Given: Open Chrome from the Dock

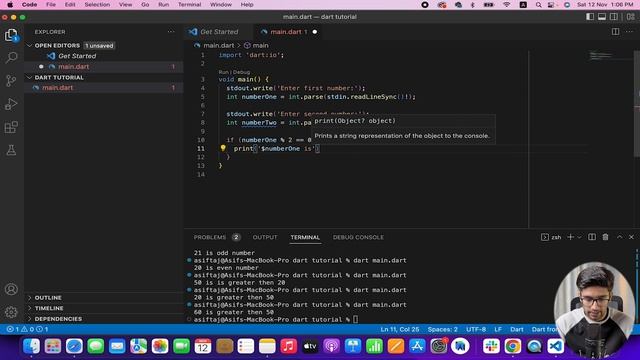Looking at the screenshot, I should pyautogui.click(x=512, y=347).
